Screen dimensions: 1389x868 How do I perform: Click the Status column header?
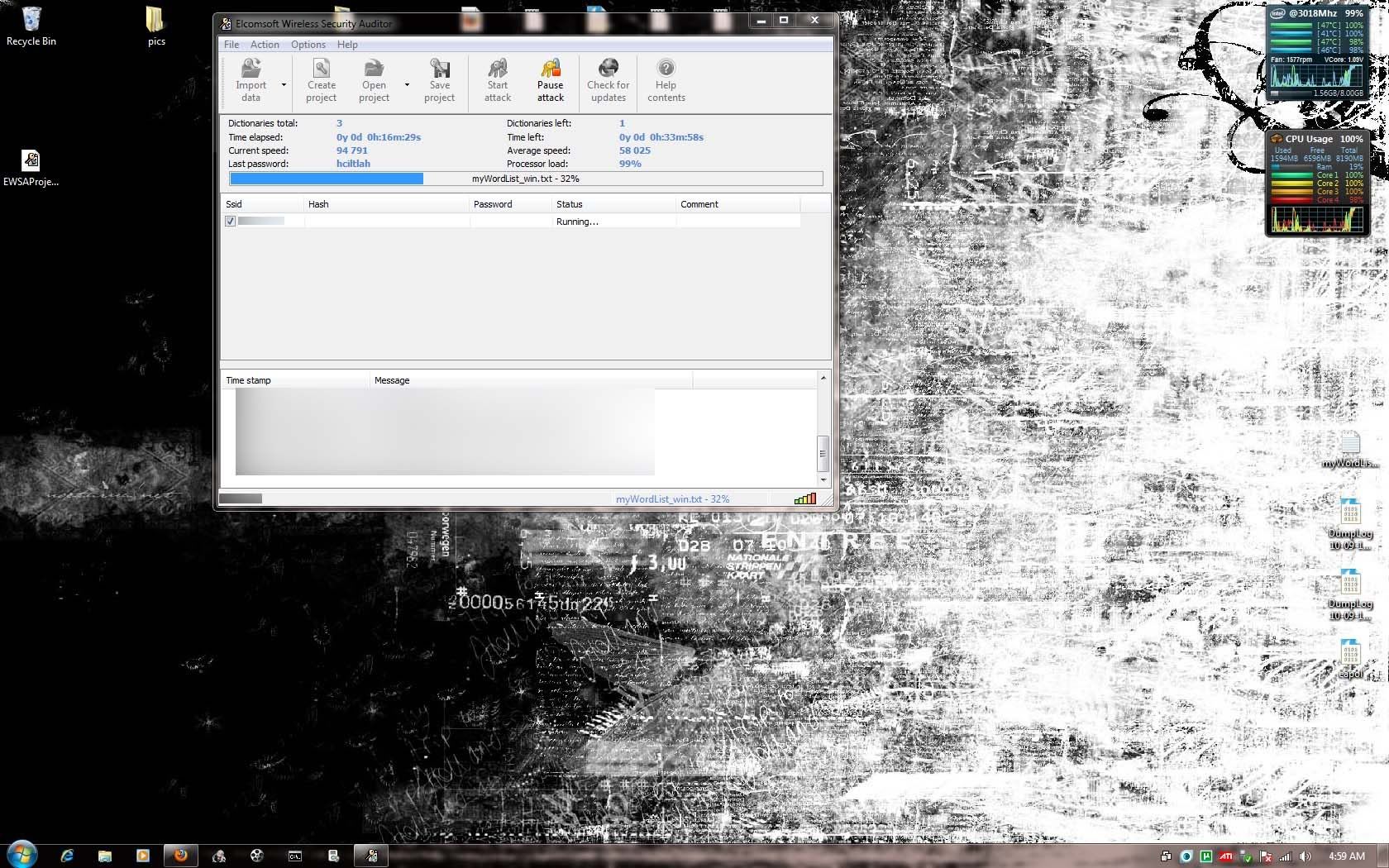pos(613,204)
